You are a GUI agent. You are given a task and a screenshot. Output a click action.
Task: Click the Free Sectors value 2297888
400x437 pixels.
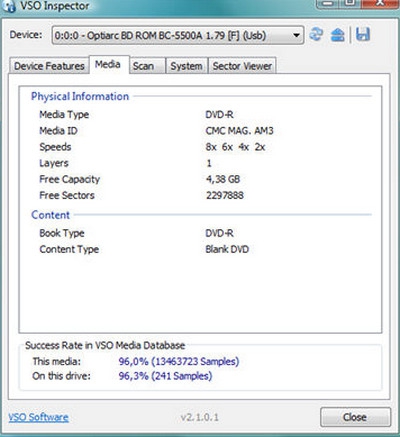point(225,195)
